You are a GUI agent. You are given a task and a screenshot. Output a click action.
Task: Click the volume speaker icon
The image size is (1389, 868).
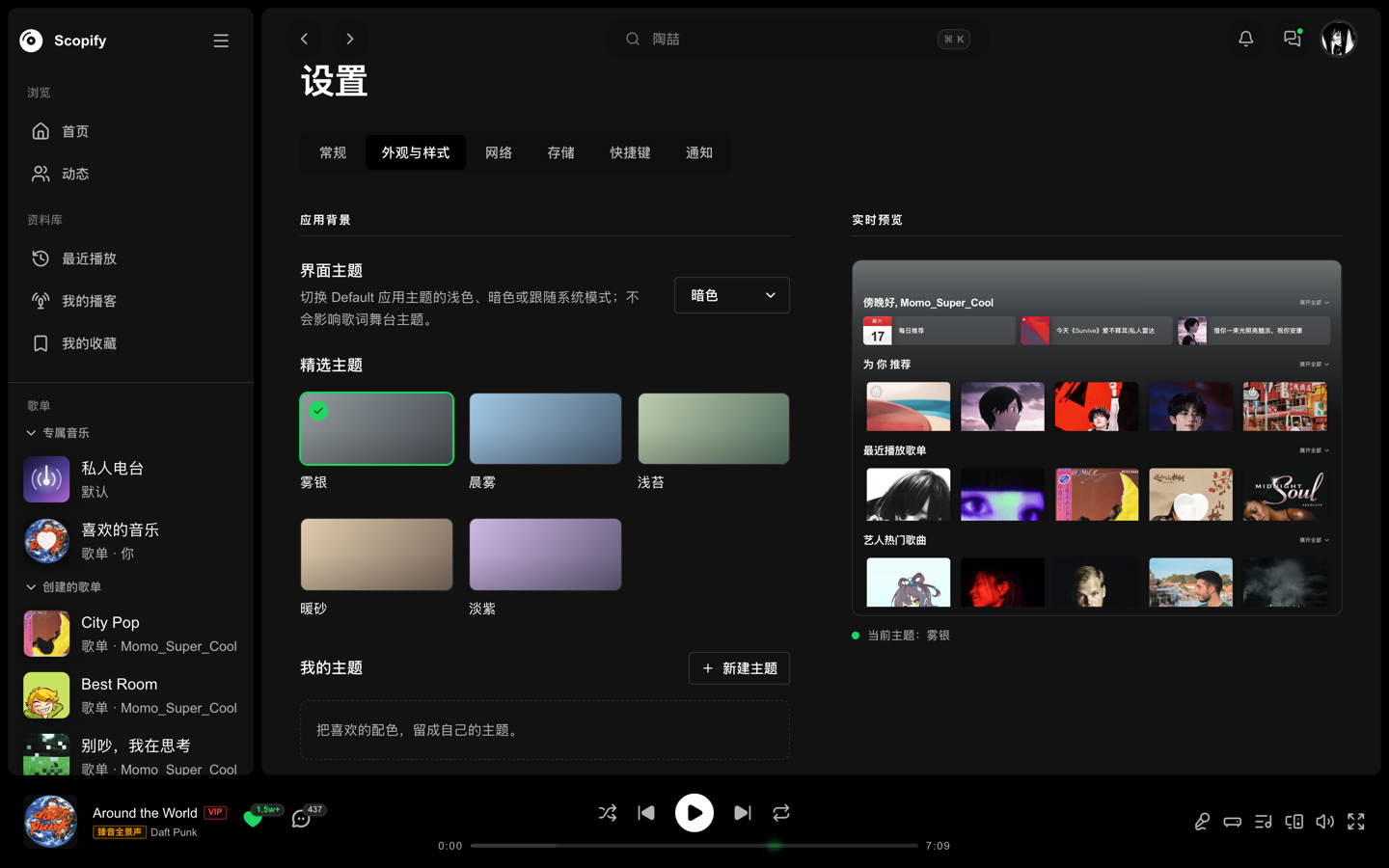[x=1325, y=822]
